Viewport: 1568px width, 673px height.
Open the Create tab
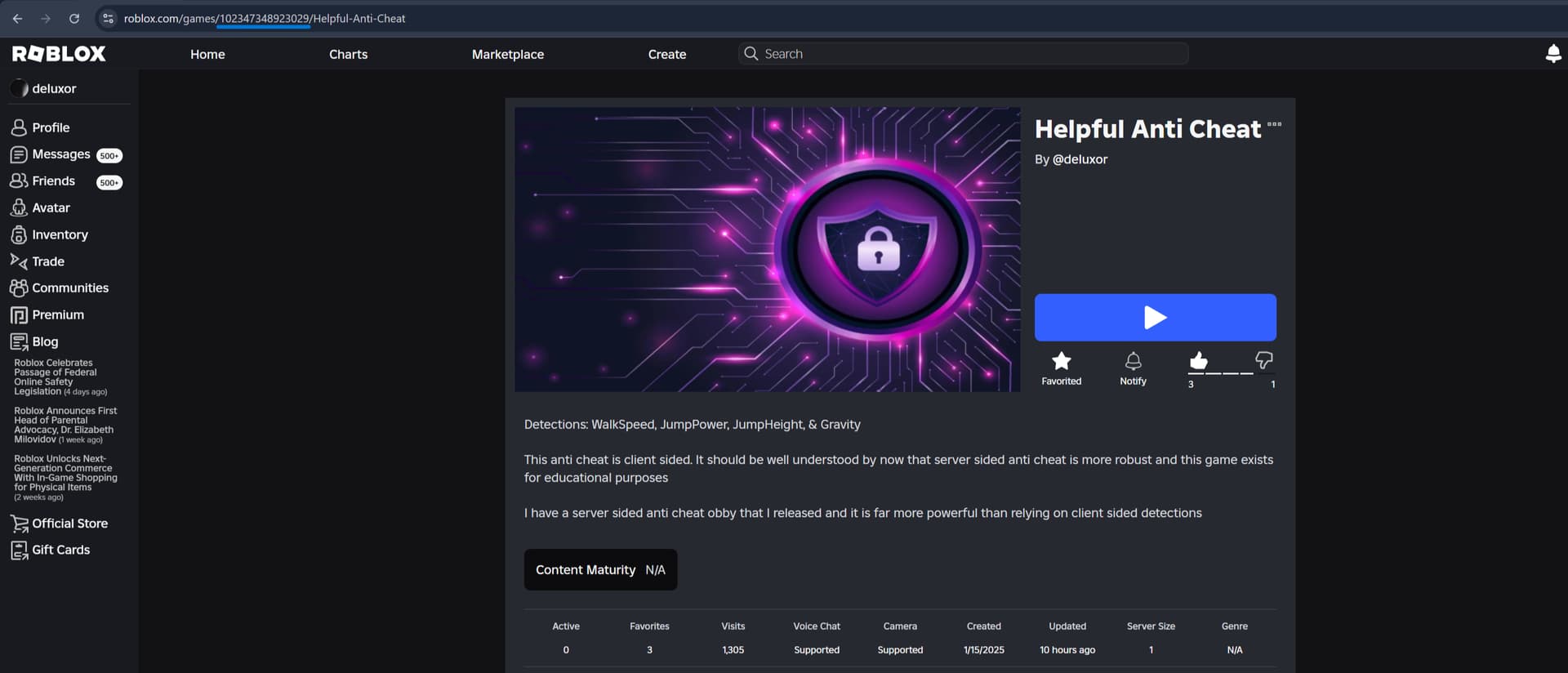click(x=667, y=54)
